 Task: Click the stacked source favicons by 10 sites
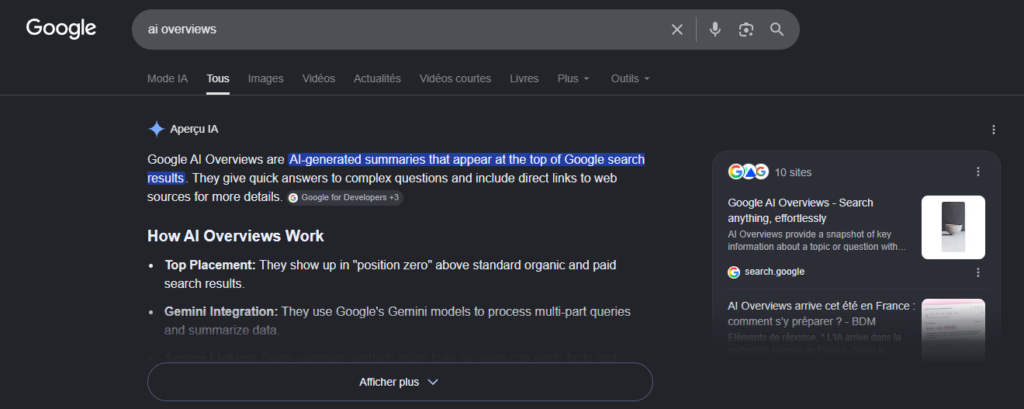748,172
